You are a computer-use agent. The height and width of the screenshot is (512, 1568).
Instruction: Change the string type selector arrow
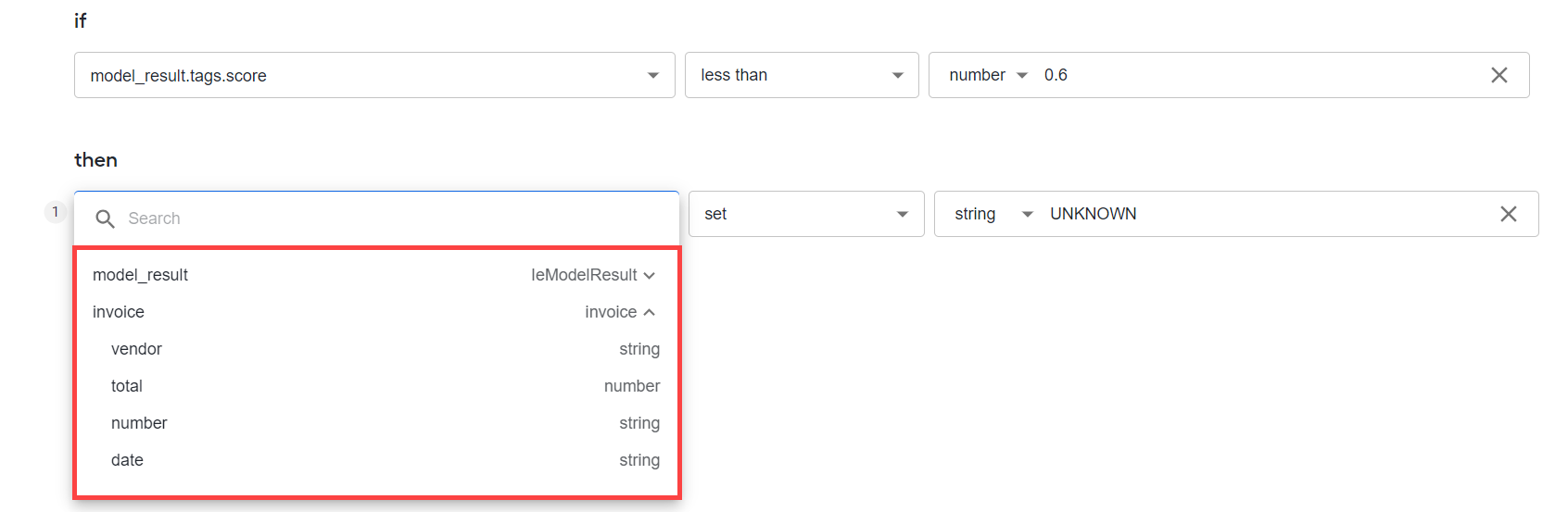pos(1027,214)
